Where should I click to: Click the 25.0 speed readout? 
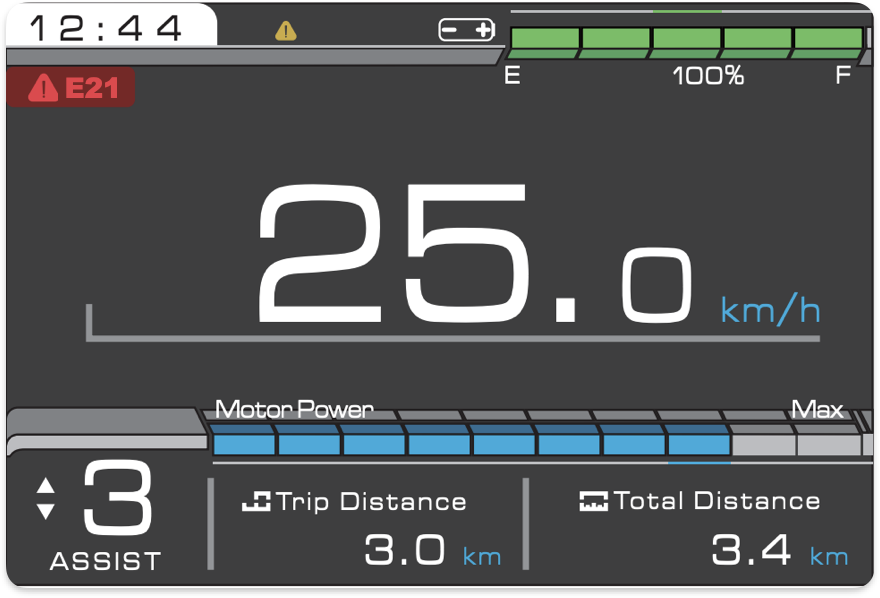point(475,254)
